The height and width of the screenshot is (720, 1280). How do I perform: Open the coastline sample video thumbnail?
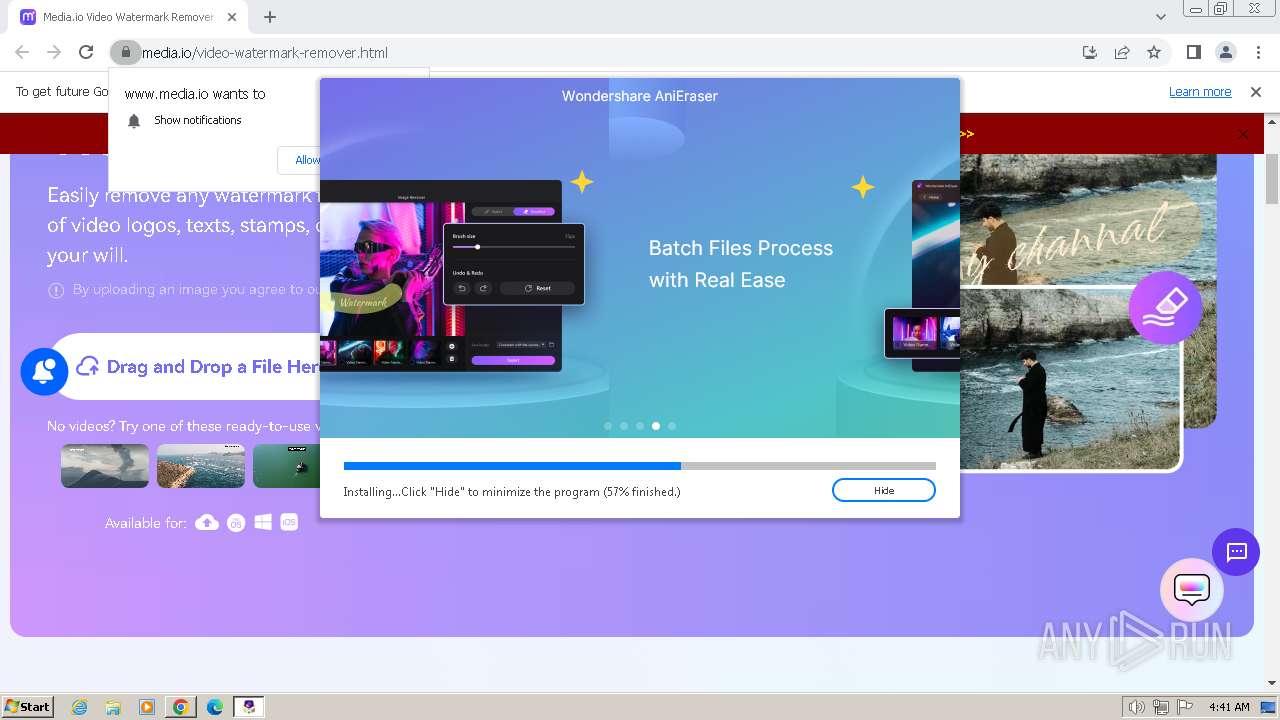[x=201, y=466]
